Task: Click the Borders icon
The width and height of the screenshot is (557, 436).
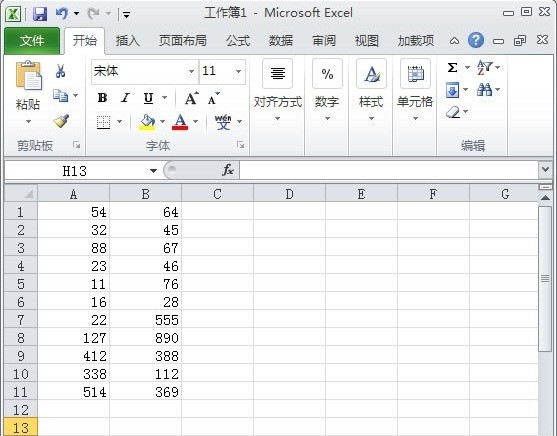Action: click(103, 122)
